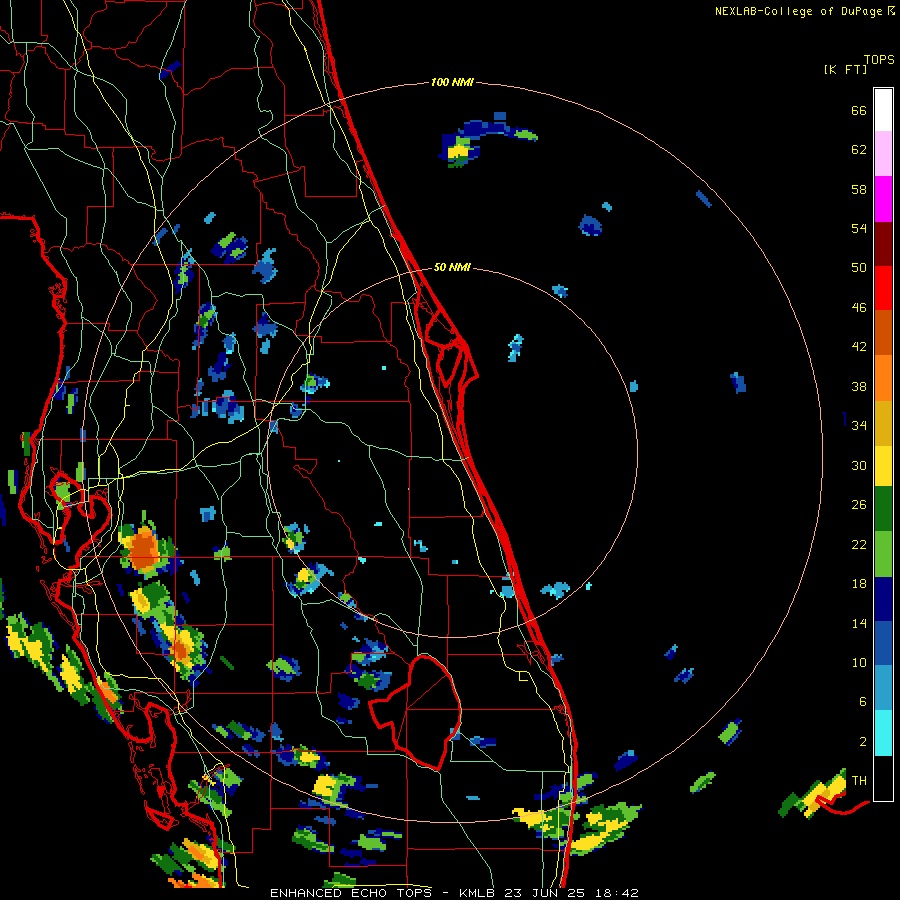Click the 54 legend value
The height and width of the screenshot is (900, 900).
pos(859,229)
